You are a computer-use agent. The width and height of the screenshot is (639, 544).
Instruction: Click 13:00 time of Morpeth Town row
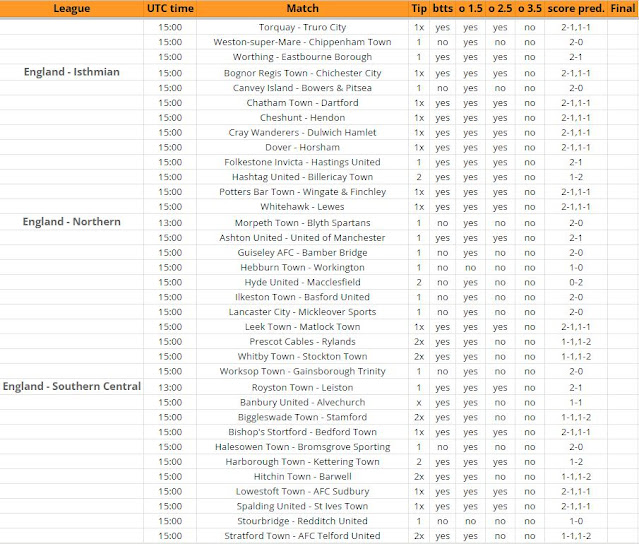coord(170,223)
